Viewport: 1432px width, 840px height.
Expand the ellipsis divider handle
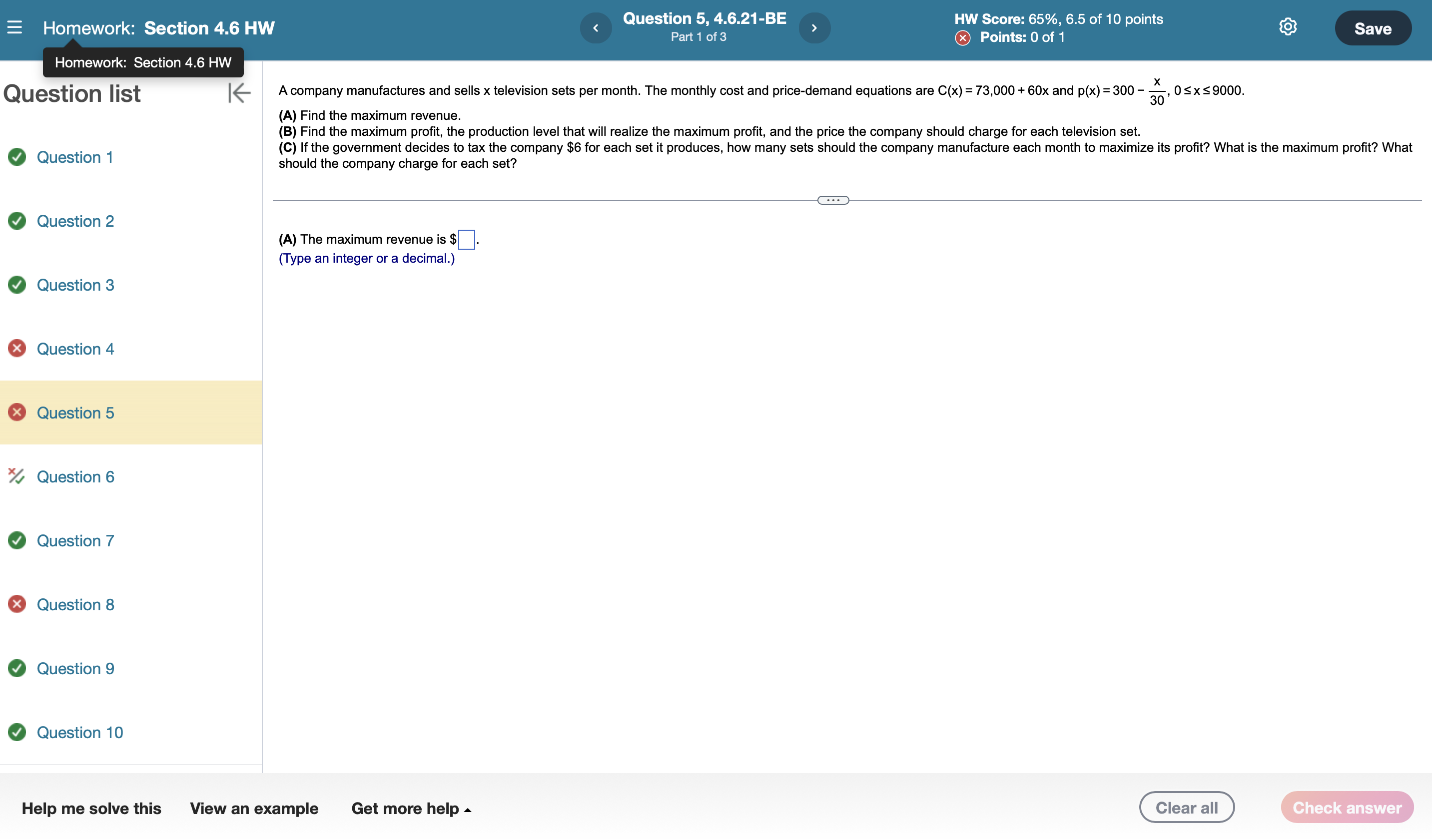pyautogui.click(x=832, y=200)
